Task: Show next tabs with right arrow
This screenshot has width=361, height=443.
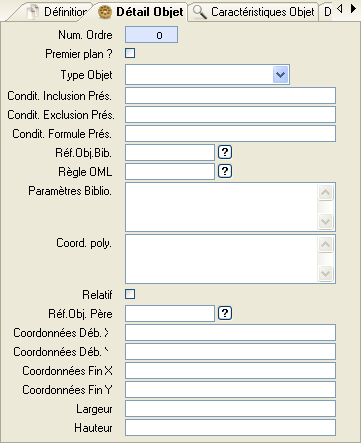Action: point(353,8)
